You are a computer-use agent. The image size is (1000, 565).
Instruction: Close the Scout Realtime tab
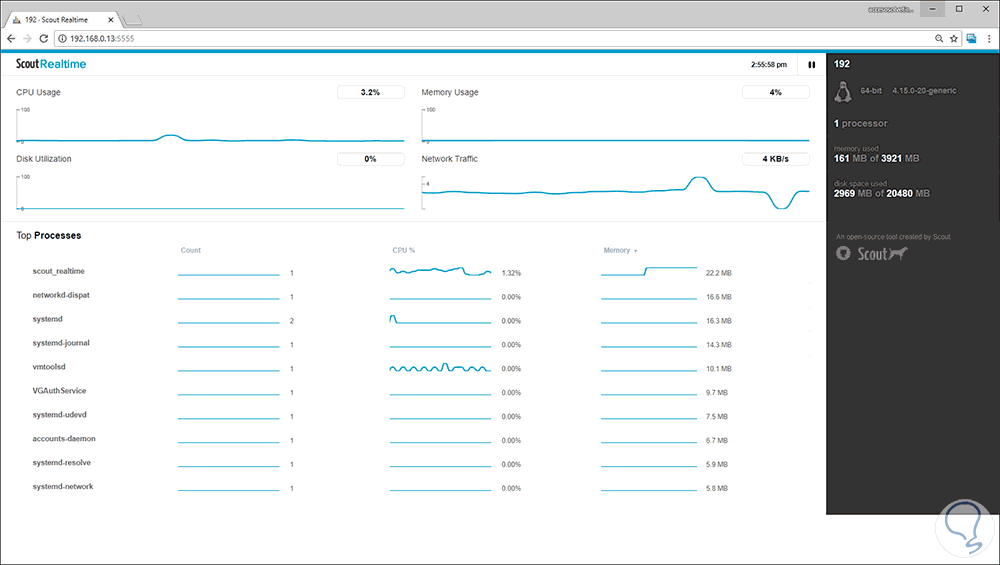pyautogui.click(x=110, y=20)
